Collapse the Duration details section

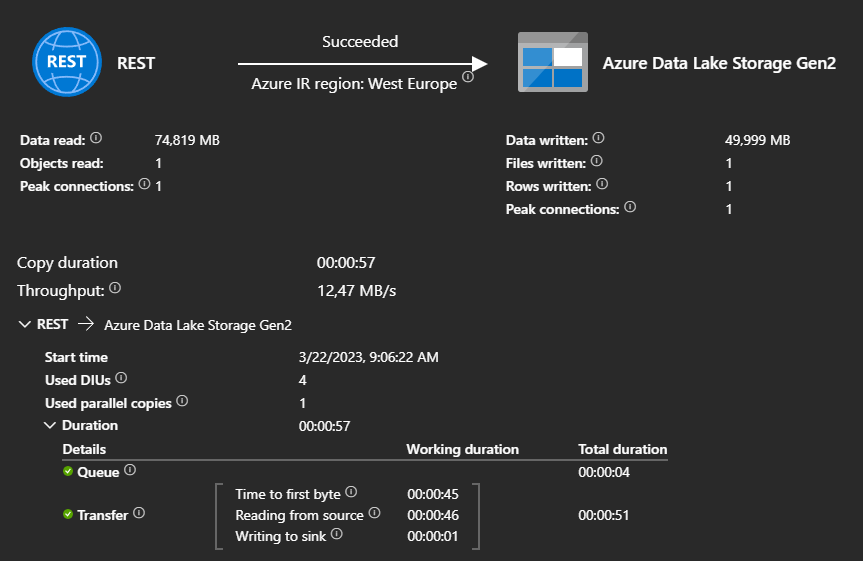(50, 425)
